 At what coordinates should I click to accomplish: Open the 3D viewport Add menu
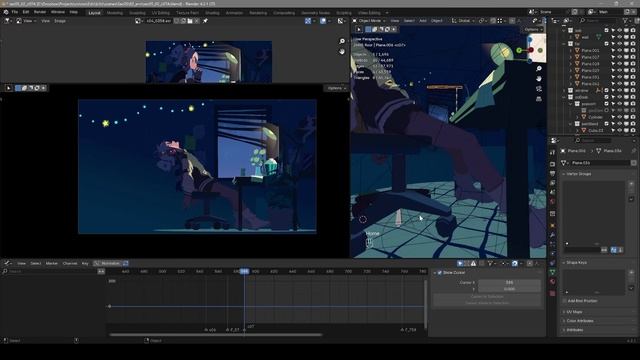click(x=423, y=20)
